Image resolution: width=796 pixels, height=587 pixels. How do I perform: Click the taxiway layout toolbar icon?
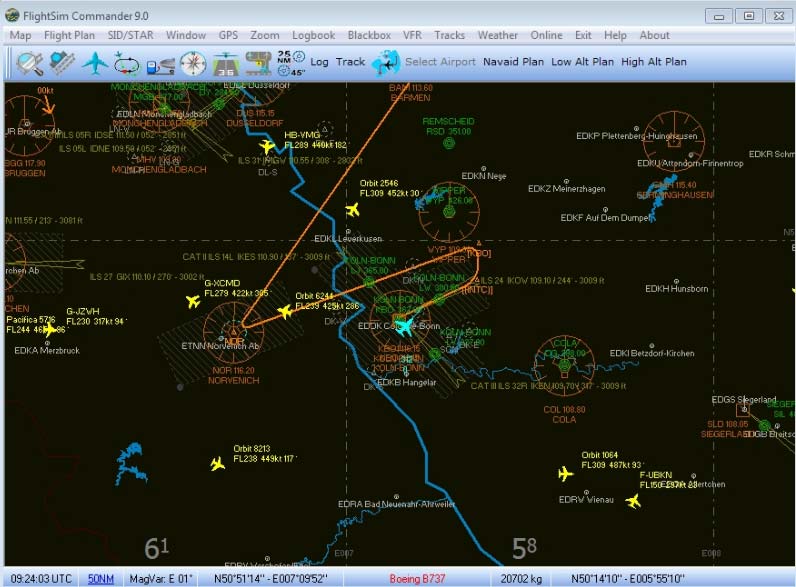258,63
